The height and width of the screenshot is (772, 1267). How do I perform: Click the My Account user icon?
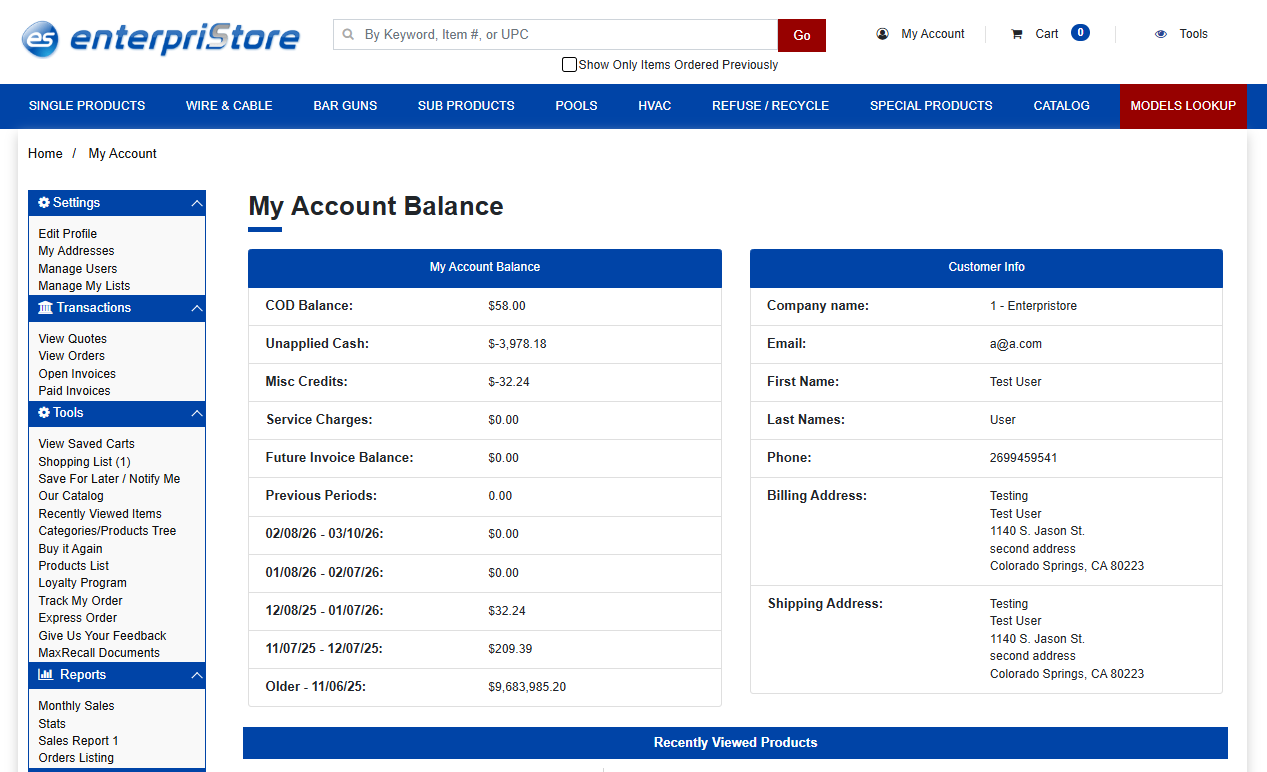pyautogui.click(x=882, y=34)
